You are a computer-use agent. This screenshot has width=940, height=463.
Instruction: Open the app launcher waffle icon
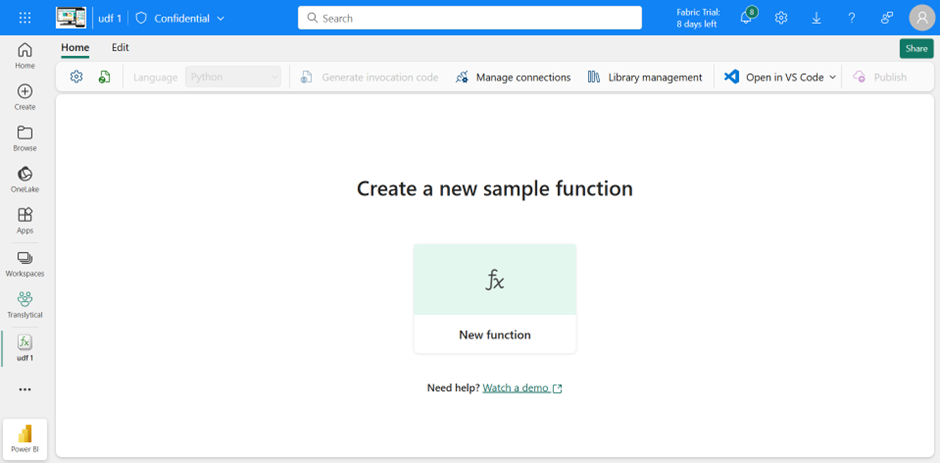(25, 18)
